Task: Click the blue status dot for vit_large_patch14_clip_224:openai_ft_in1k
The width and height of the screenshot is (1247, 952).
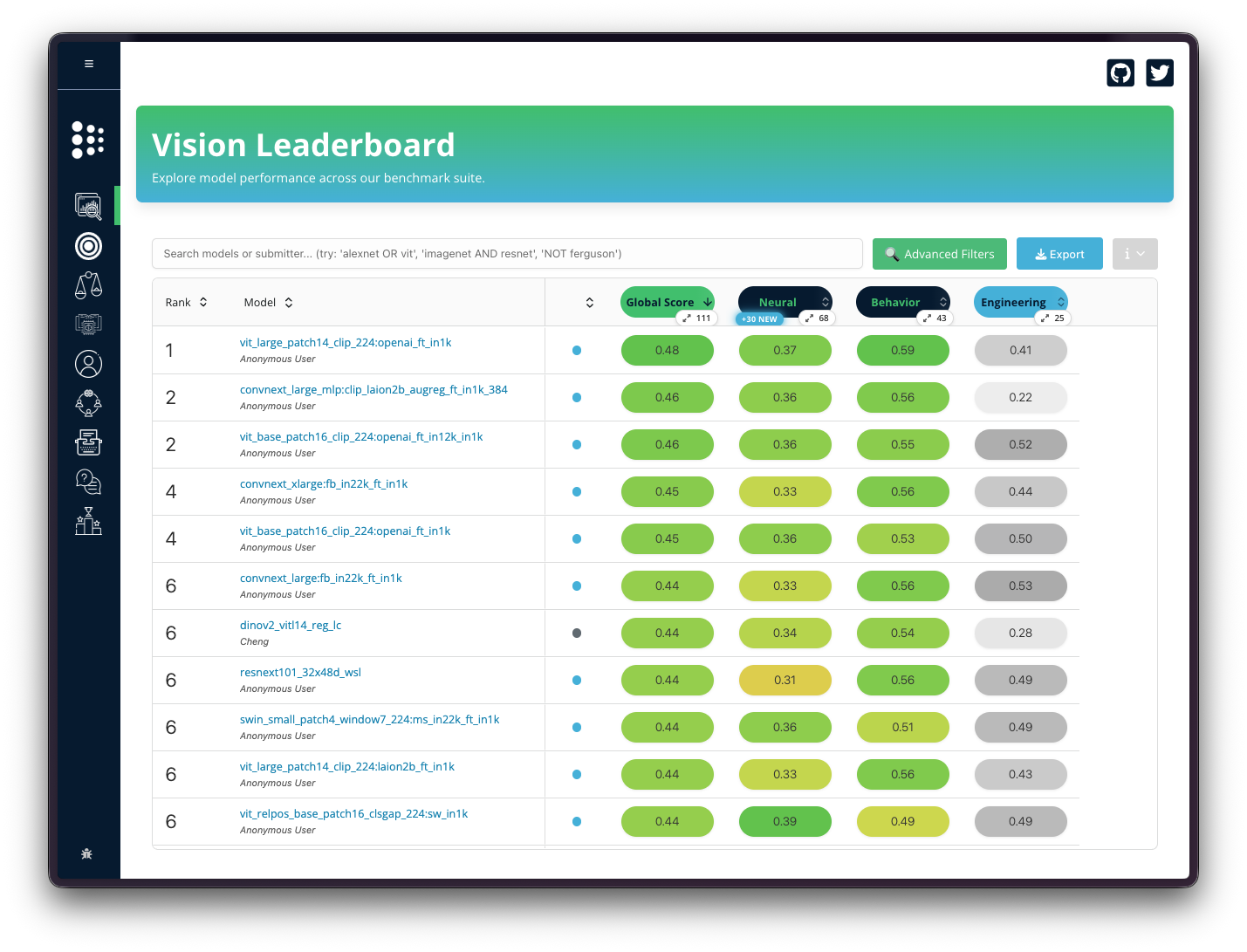Action: click(577, 350)
